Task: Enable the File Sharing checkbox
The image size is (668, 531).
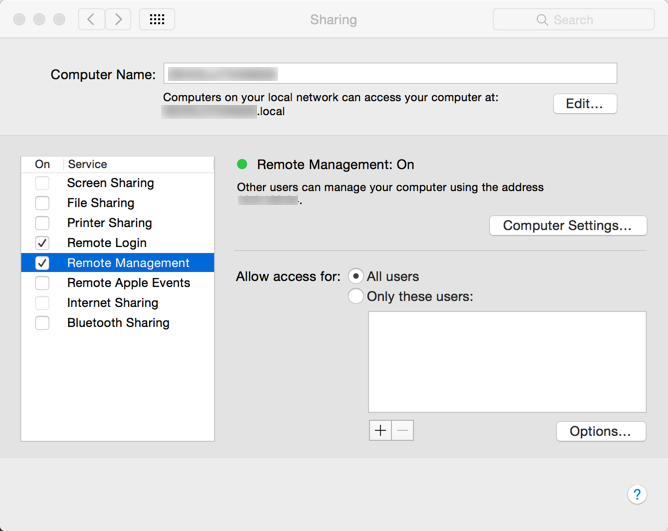Action: pyautogui.click(x=42, y=203)
